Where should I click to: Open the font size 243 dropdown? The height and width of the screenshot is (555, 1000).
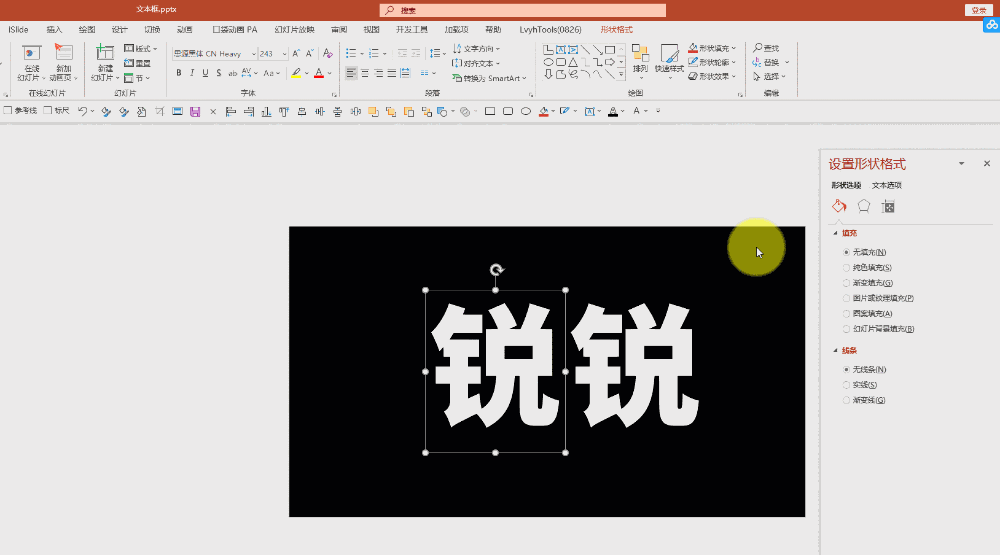point(284,54)
